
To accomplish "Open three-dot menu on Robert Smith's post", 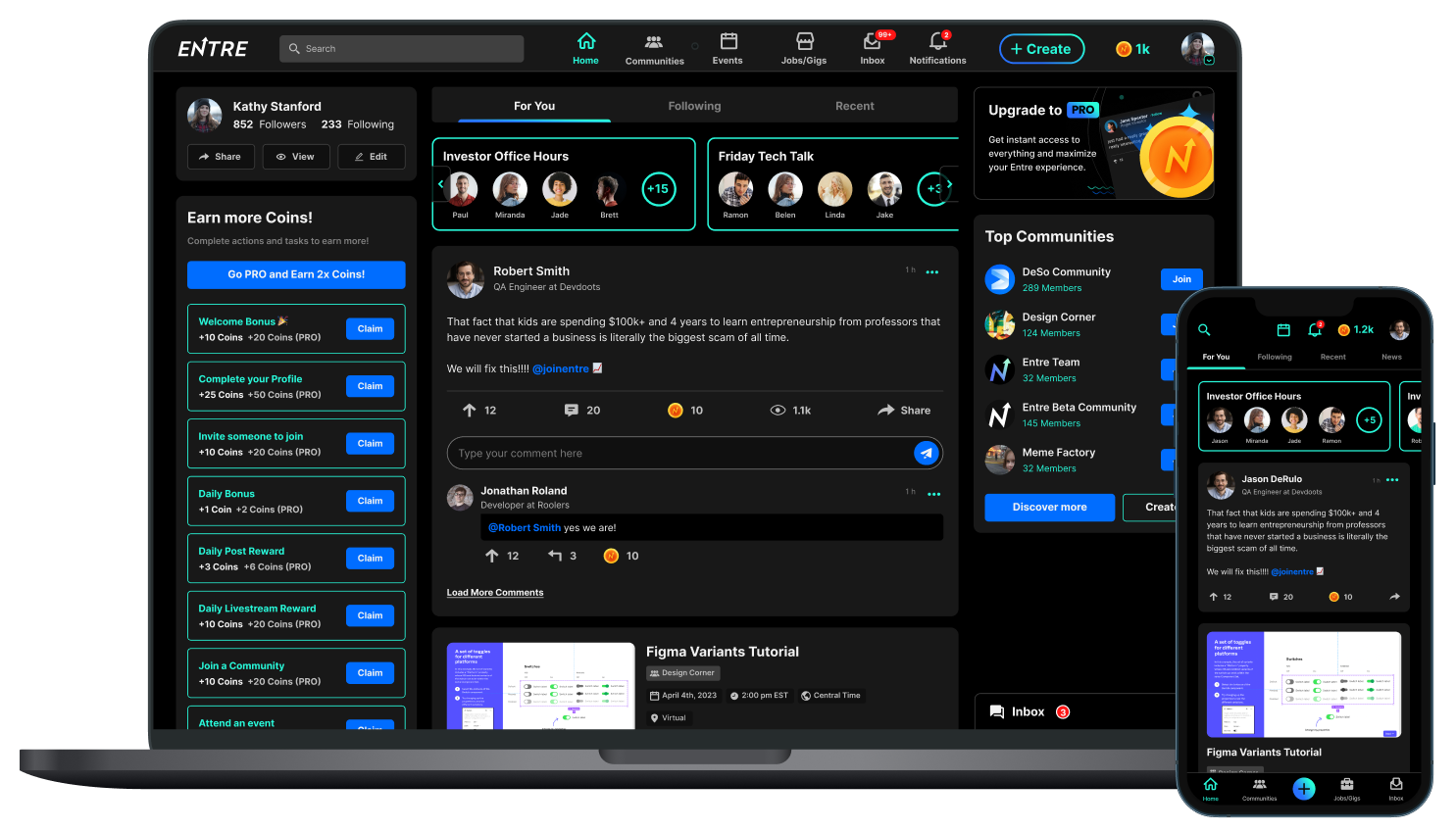I will pos(932,272).
